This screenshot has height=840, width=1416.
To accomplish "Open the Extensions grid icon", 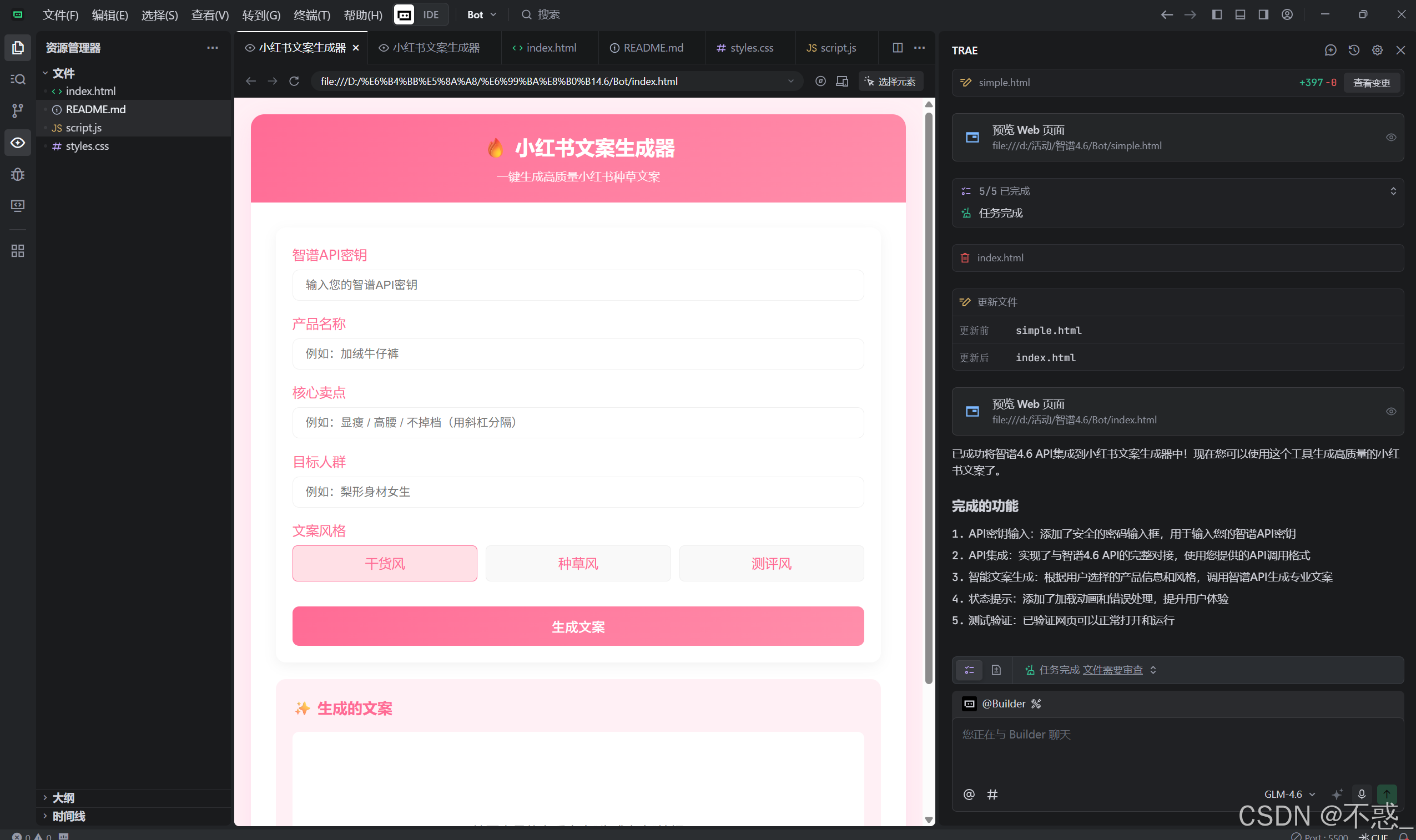I will 17,251.
